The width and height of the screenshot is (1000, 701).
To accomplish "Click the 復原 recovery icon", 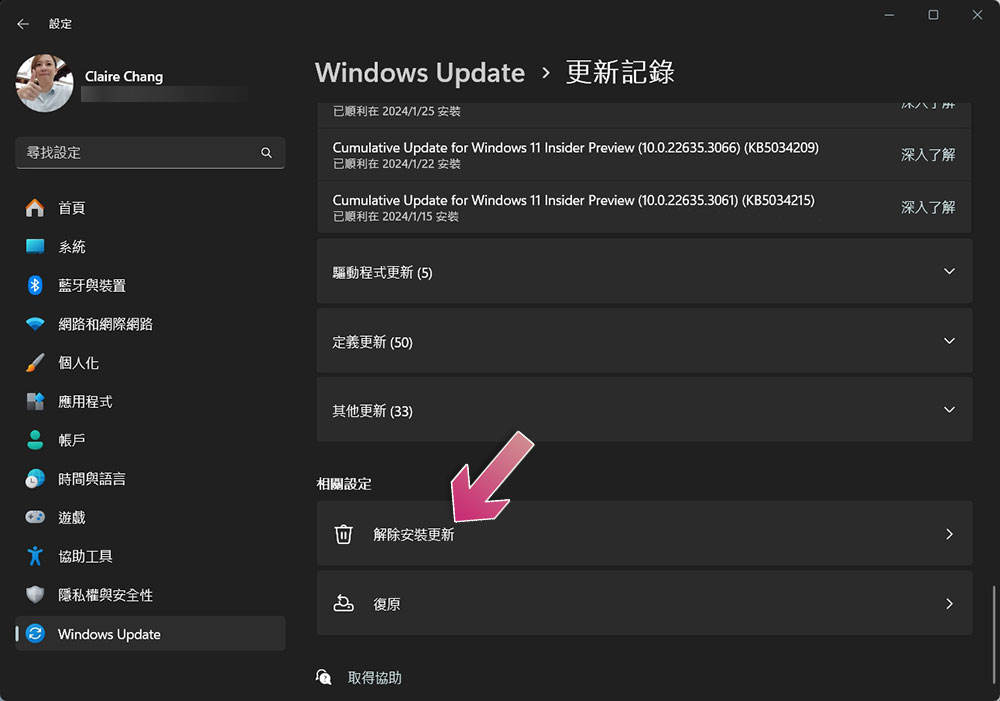I will click(x=343, y=604).
